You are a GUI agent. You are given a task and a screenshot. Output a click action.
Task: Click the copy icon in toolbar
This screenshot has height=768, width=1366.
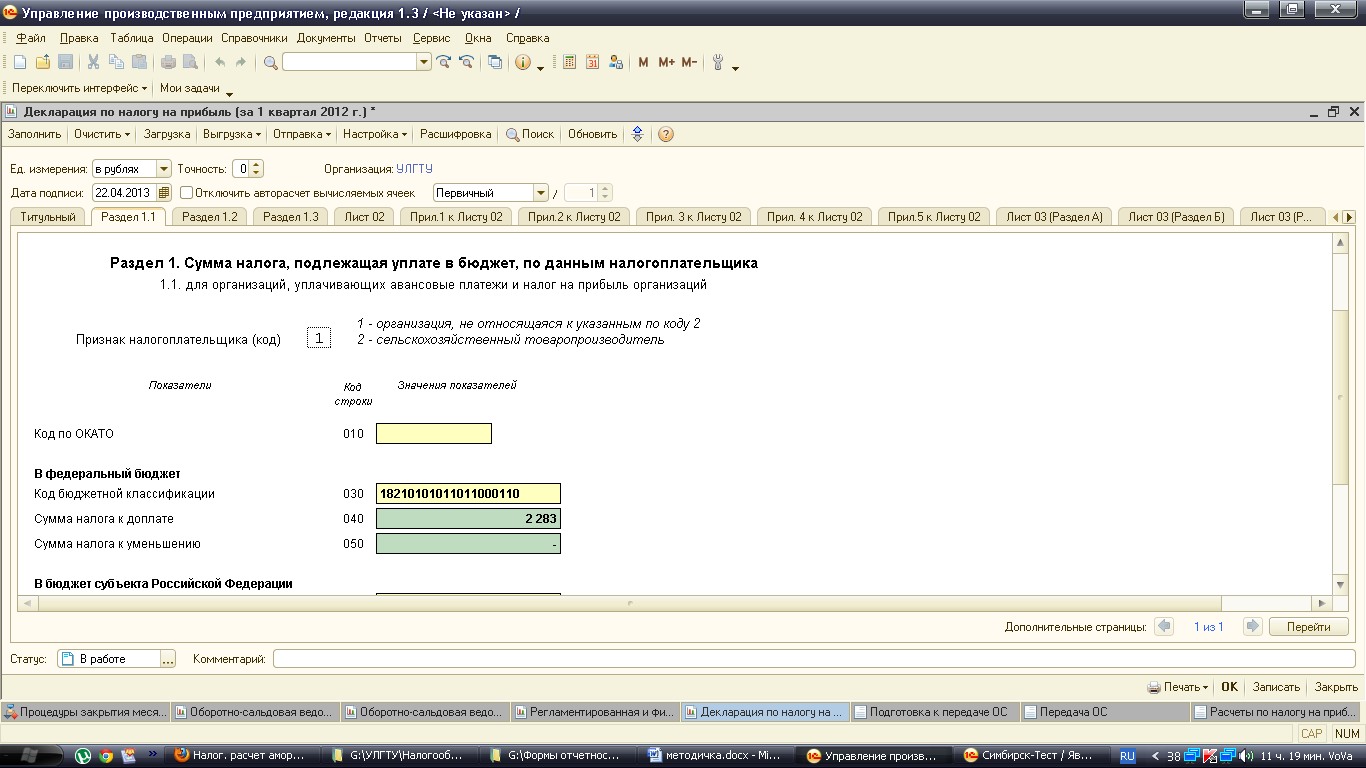click(x=116, y=62)
